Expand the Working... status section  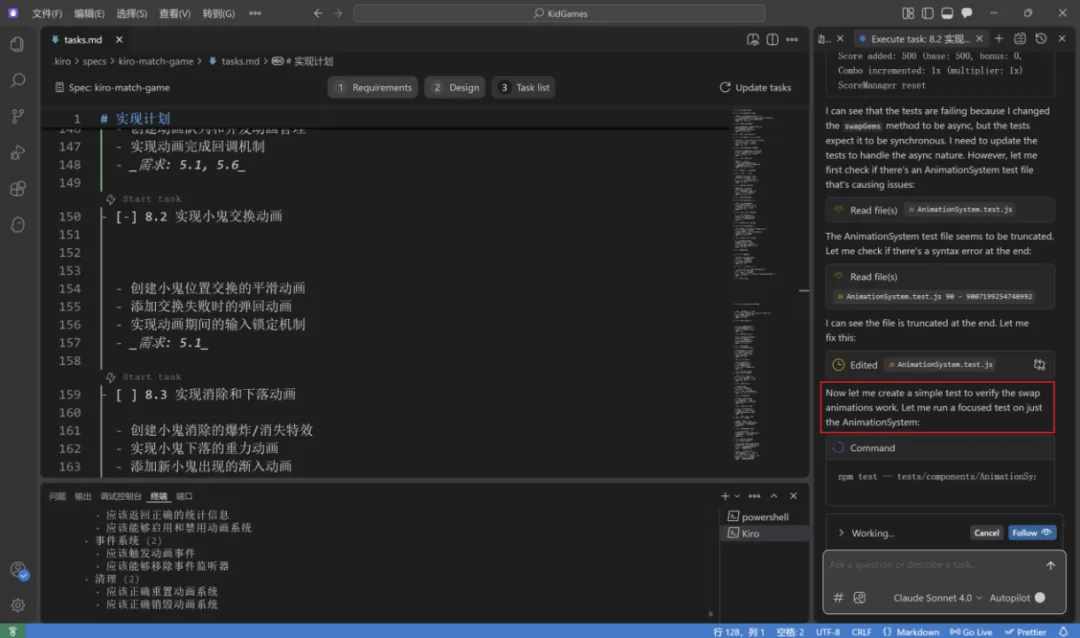tap(841, 533)
